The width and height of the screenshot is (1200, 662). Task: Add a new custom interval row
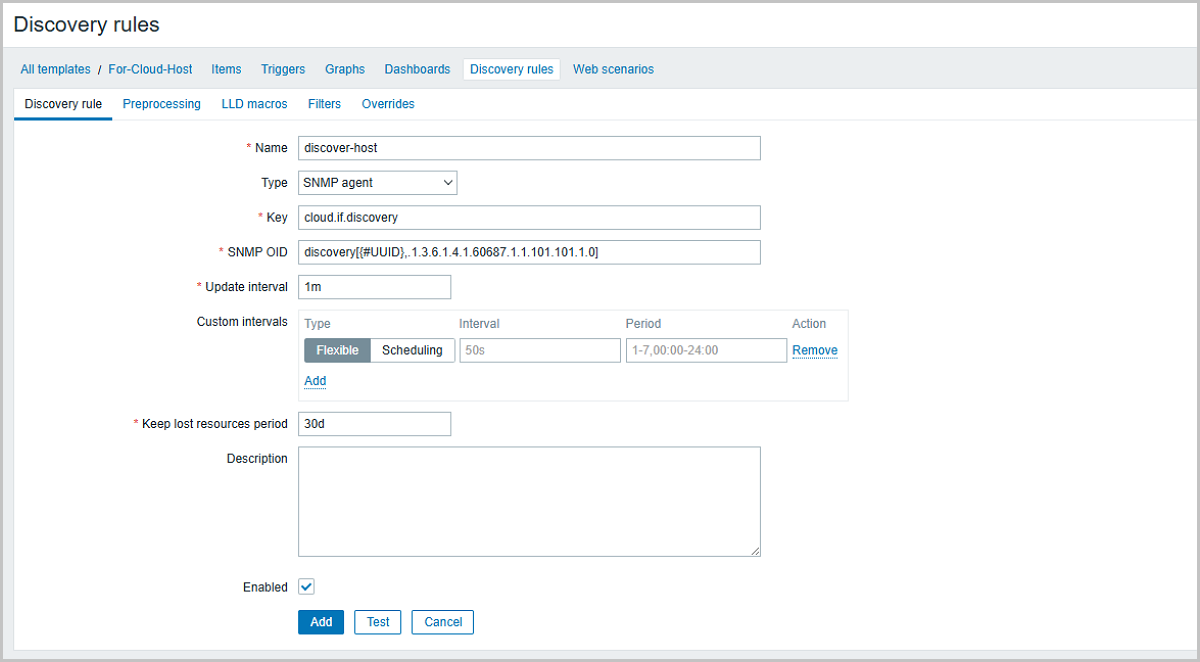tap(315, 381)
